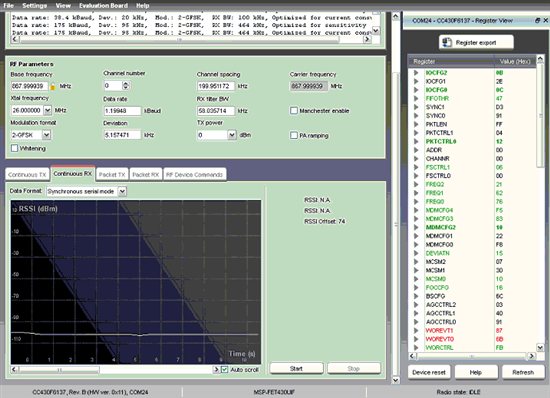
Task: Select the Continuous RX tab
Action: coord(73,174)
